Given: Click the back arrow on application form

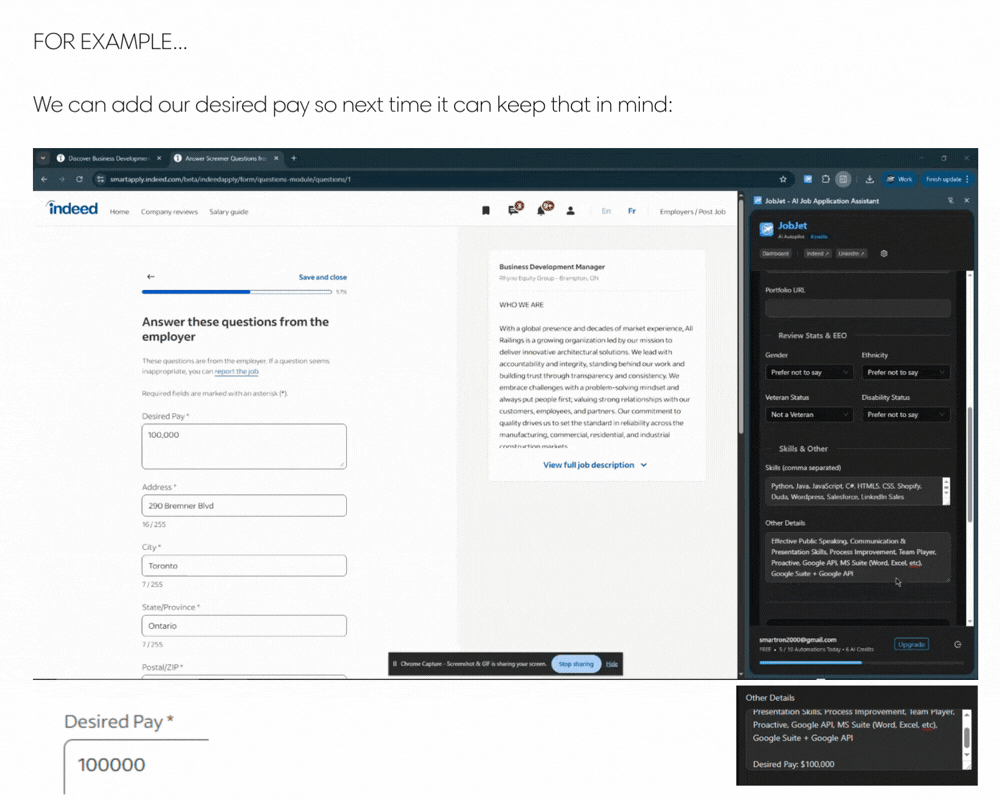Looking at the screenshot, I should coord(151,277).
